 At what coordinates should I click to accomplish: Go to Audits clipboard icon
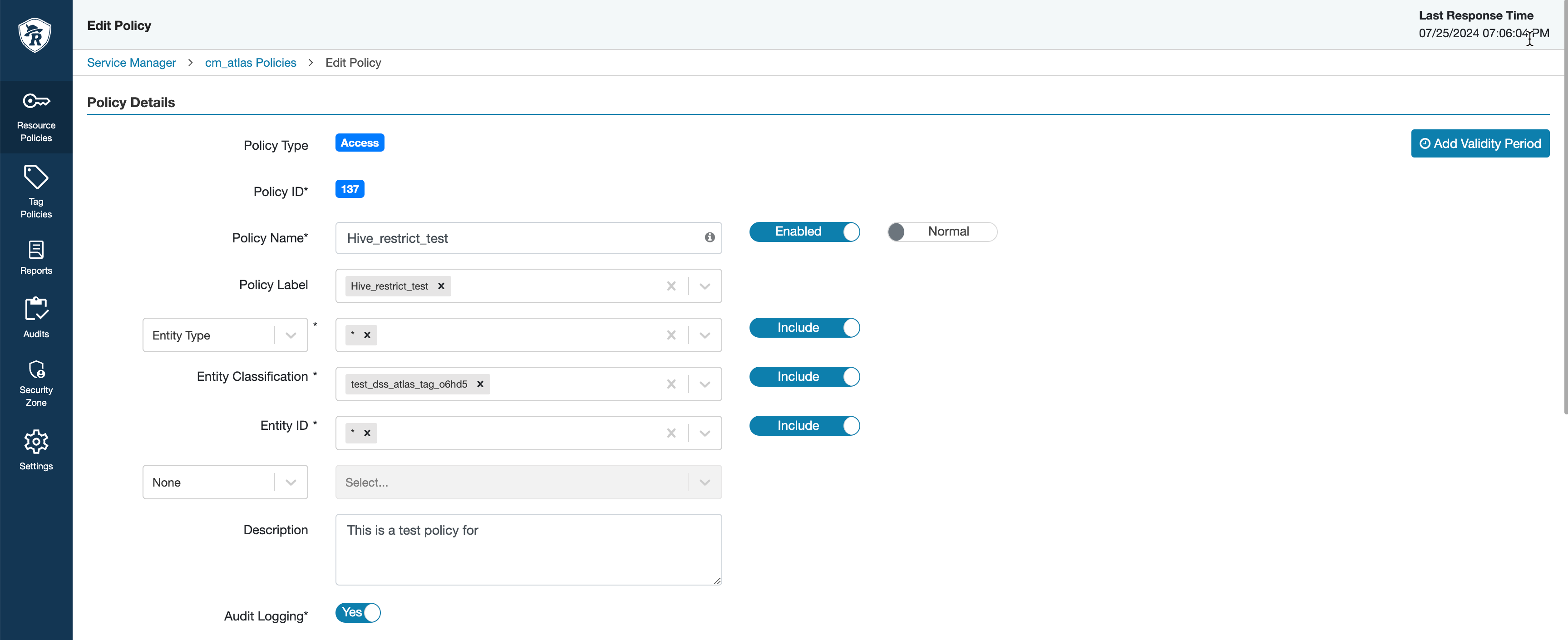[36, 309]
